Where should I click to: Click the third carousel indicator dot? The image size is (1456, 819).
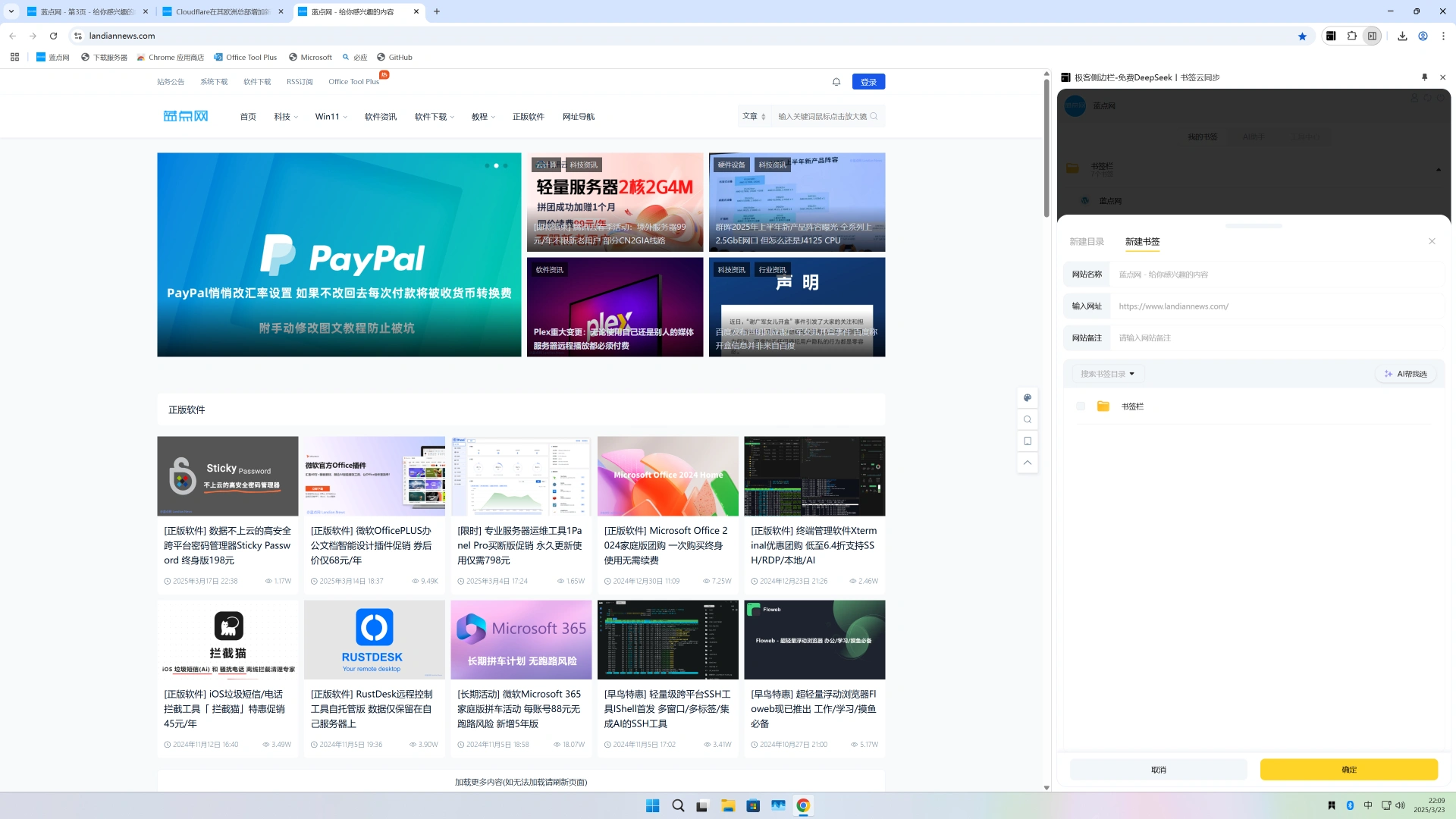pos(506,165)
